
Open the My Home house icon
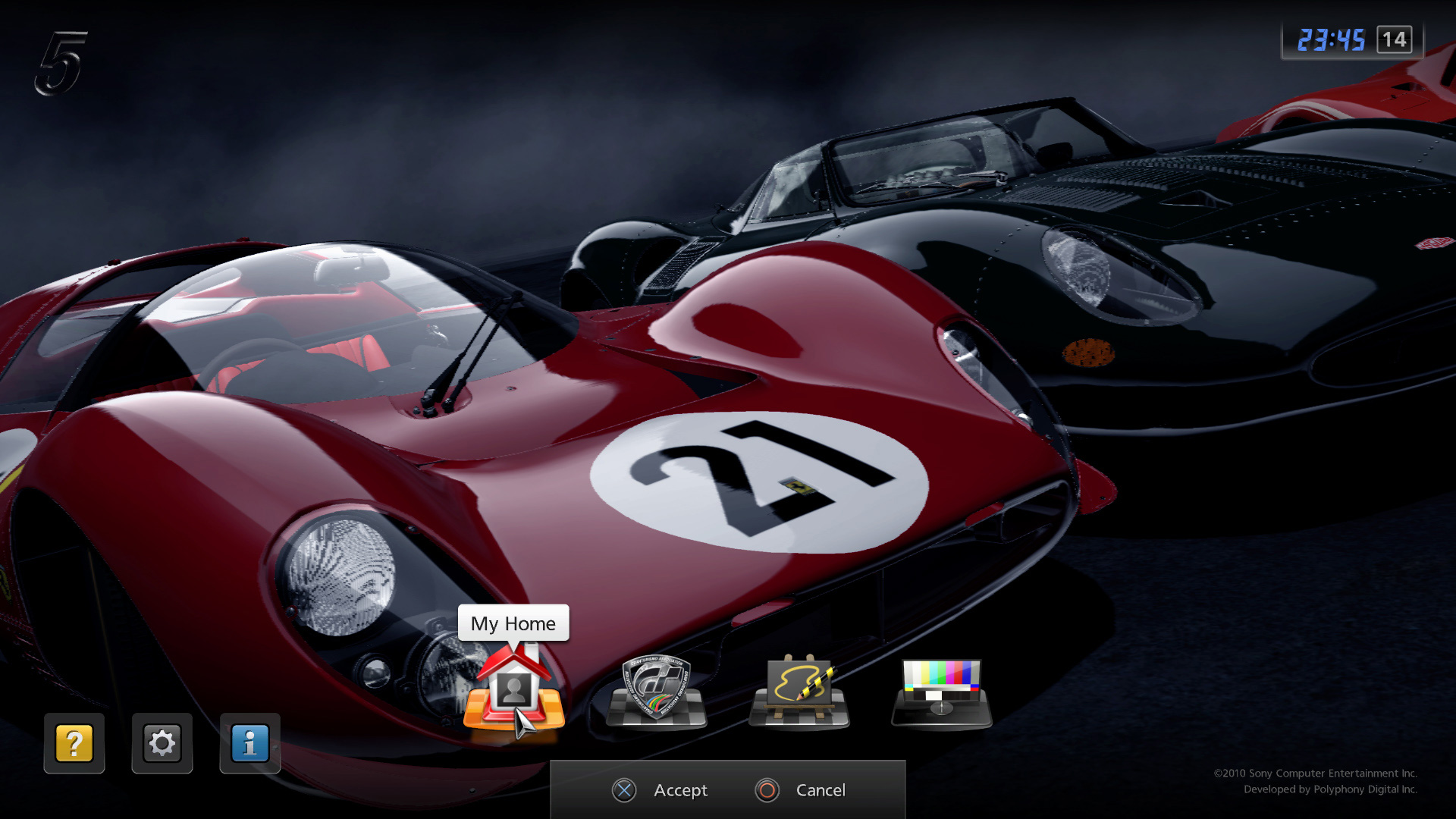point(514,689)
